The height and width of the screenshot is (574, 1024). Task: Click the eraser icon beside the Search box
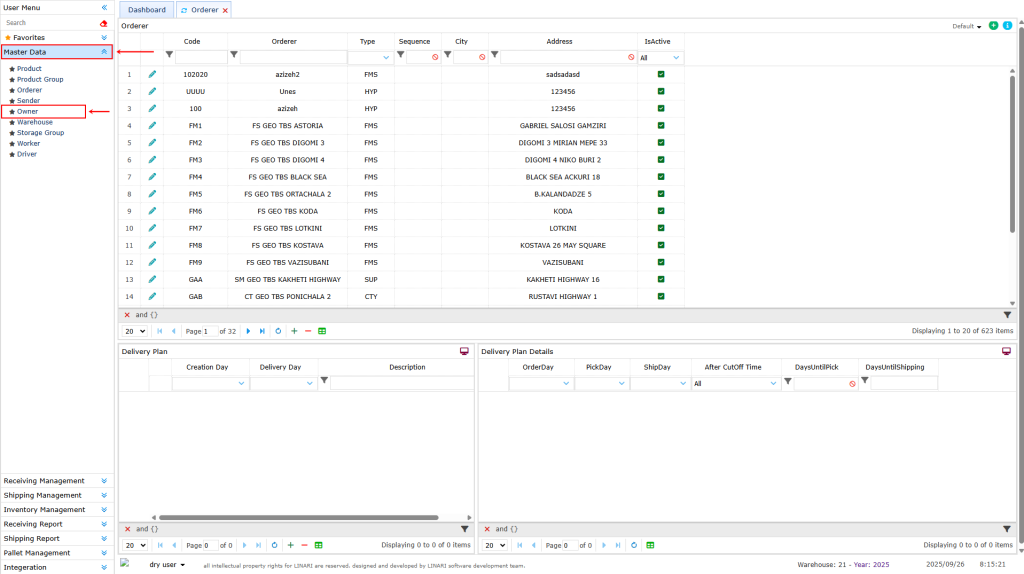pos(104,22)
